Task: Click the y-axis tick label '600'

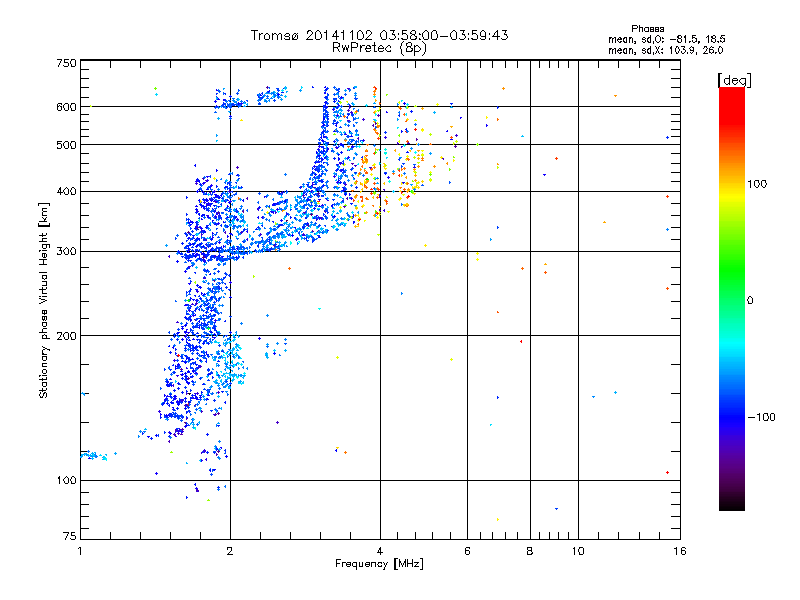Action: tap(66, 107)
